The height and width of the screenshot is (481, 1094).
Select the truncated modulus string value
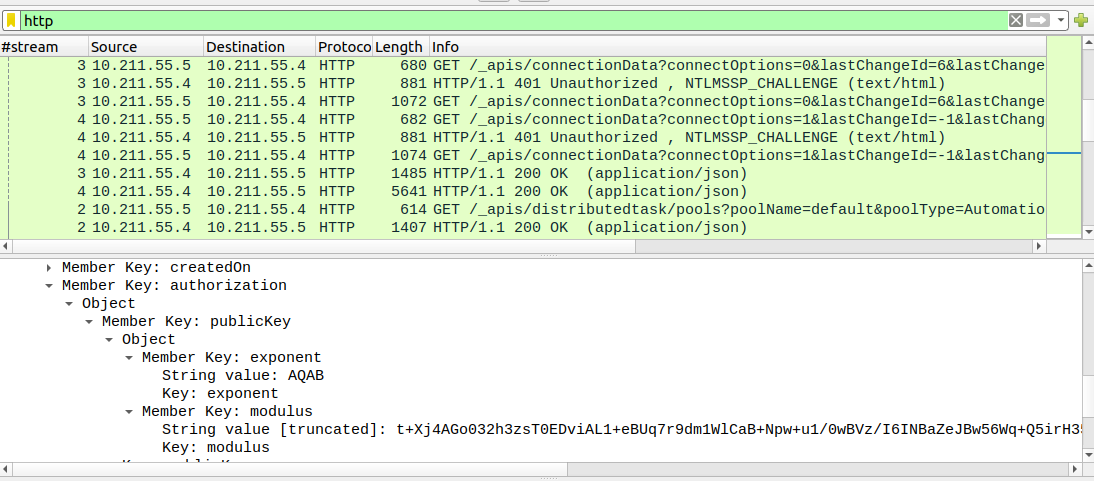pos(623,429)
